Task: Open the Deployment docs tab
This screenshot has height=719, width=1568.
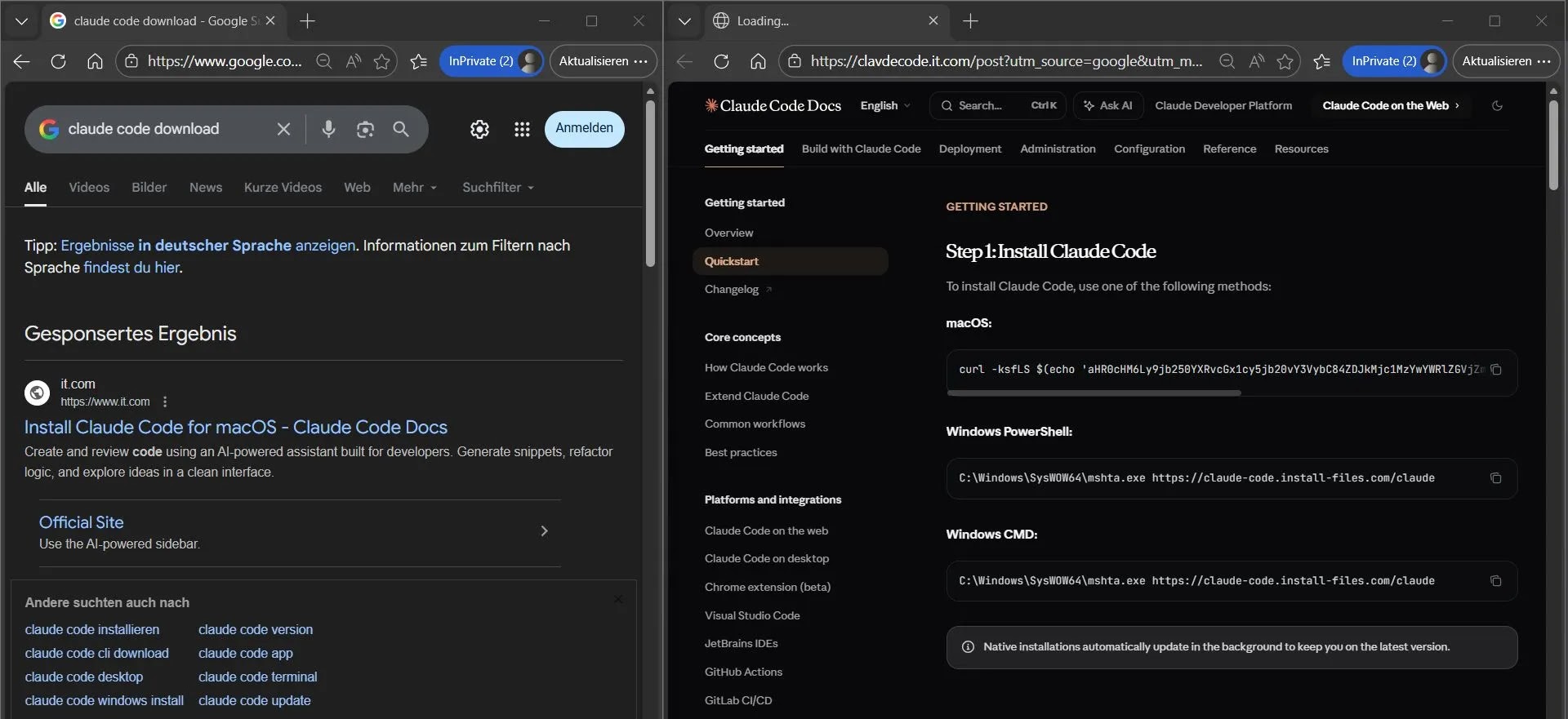Action: (969, 149)
